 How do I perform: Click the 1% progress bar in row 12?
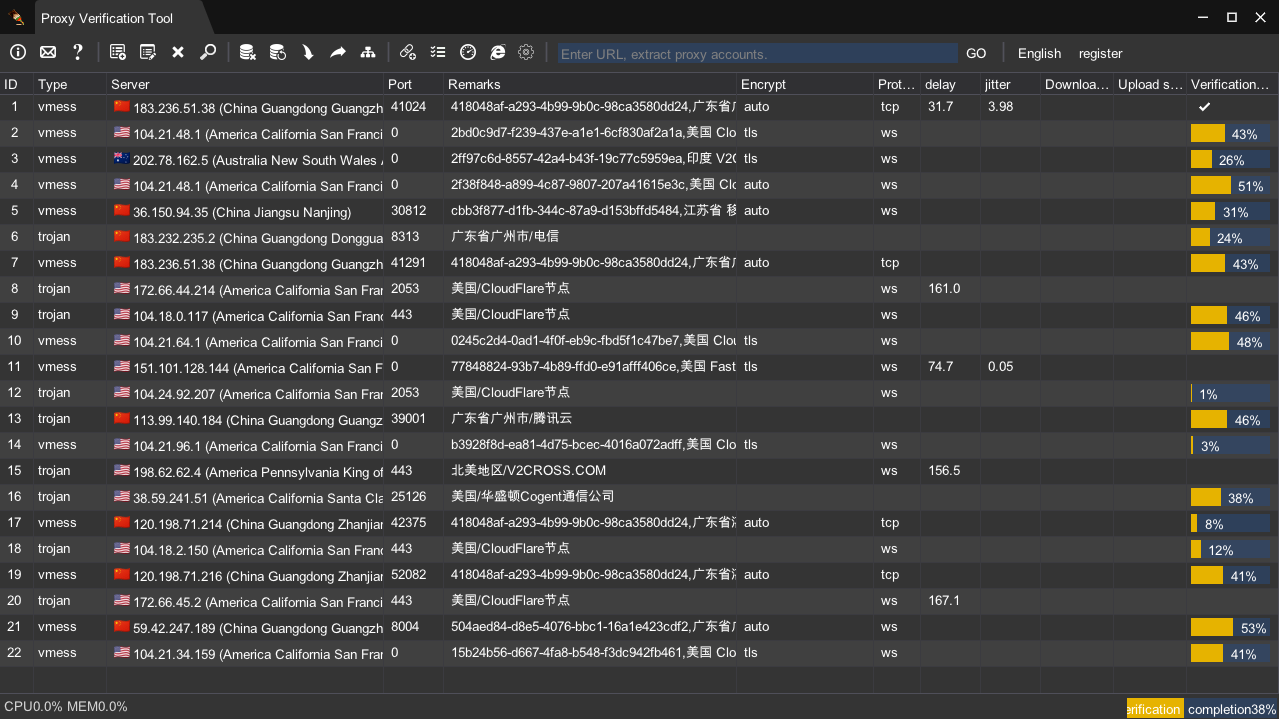(1230, 393)
